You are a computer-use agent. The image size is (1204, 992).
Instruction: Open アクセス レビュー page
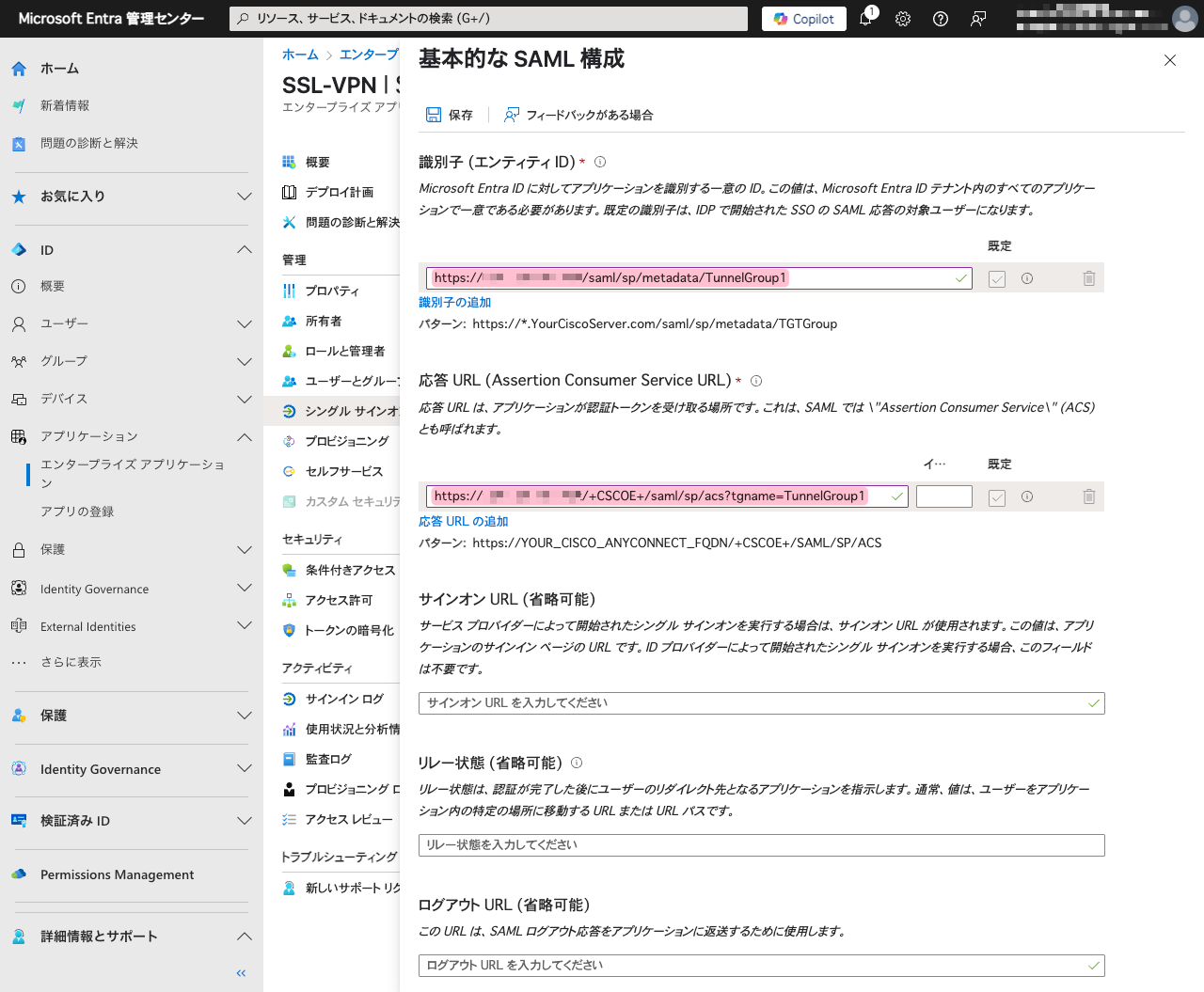(x=349, y=819)
